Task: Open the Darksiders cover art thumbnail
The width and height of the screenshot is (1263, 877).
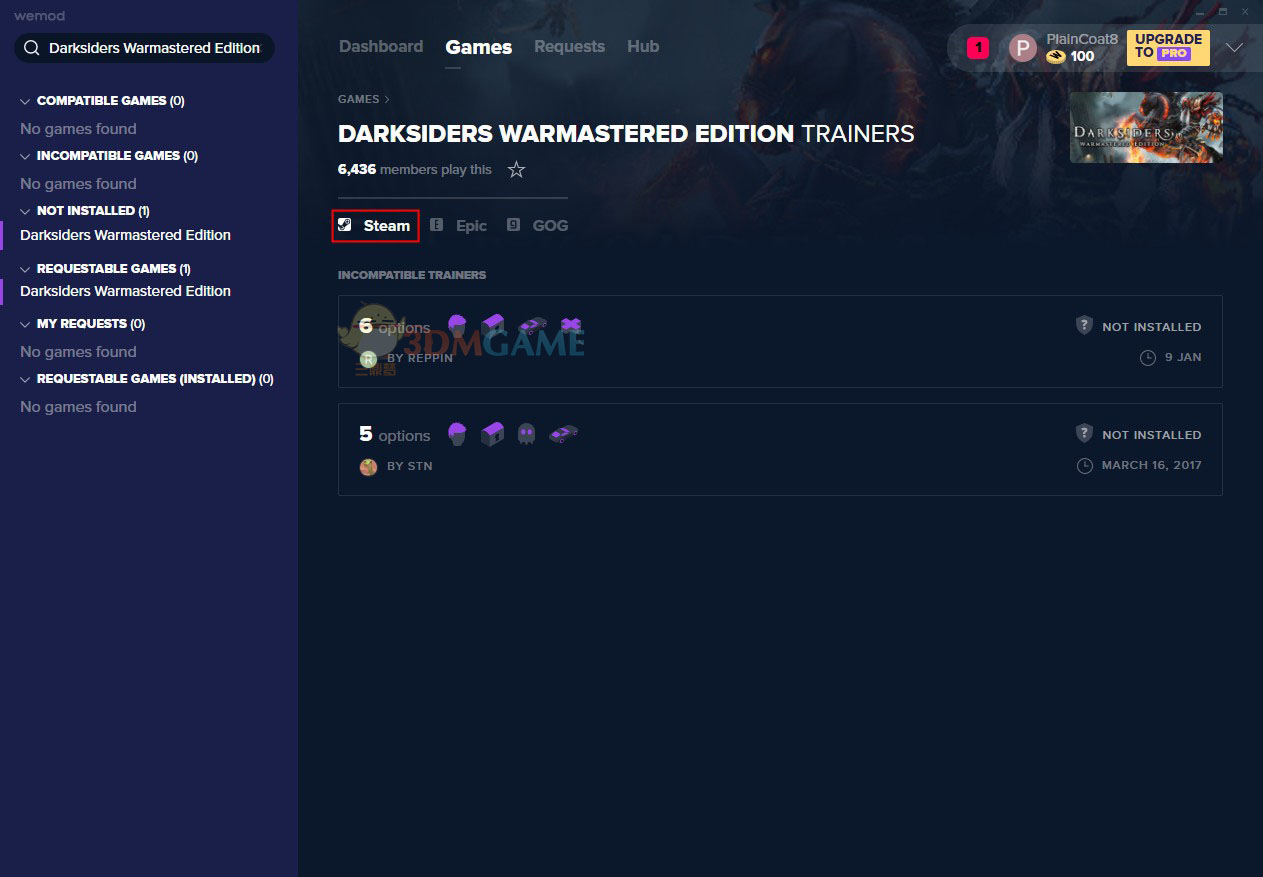Action: pyautogui.click(x=1146, y=128)
